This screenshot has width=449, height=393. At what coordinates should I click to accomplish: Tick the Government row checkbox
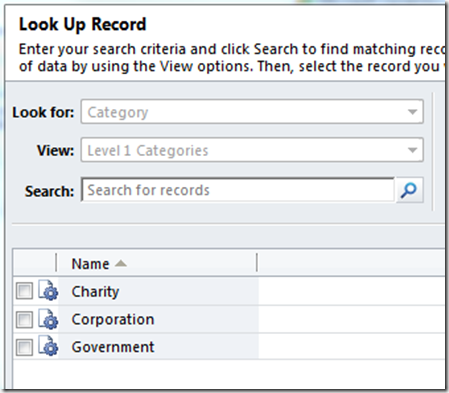(x=24, y=347)
